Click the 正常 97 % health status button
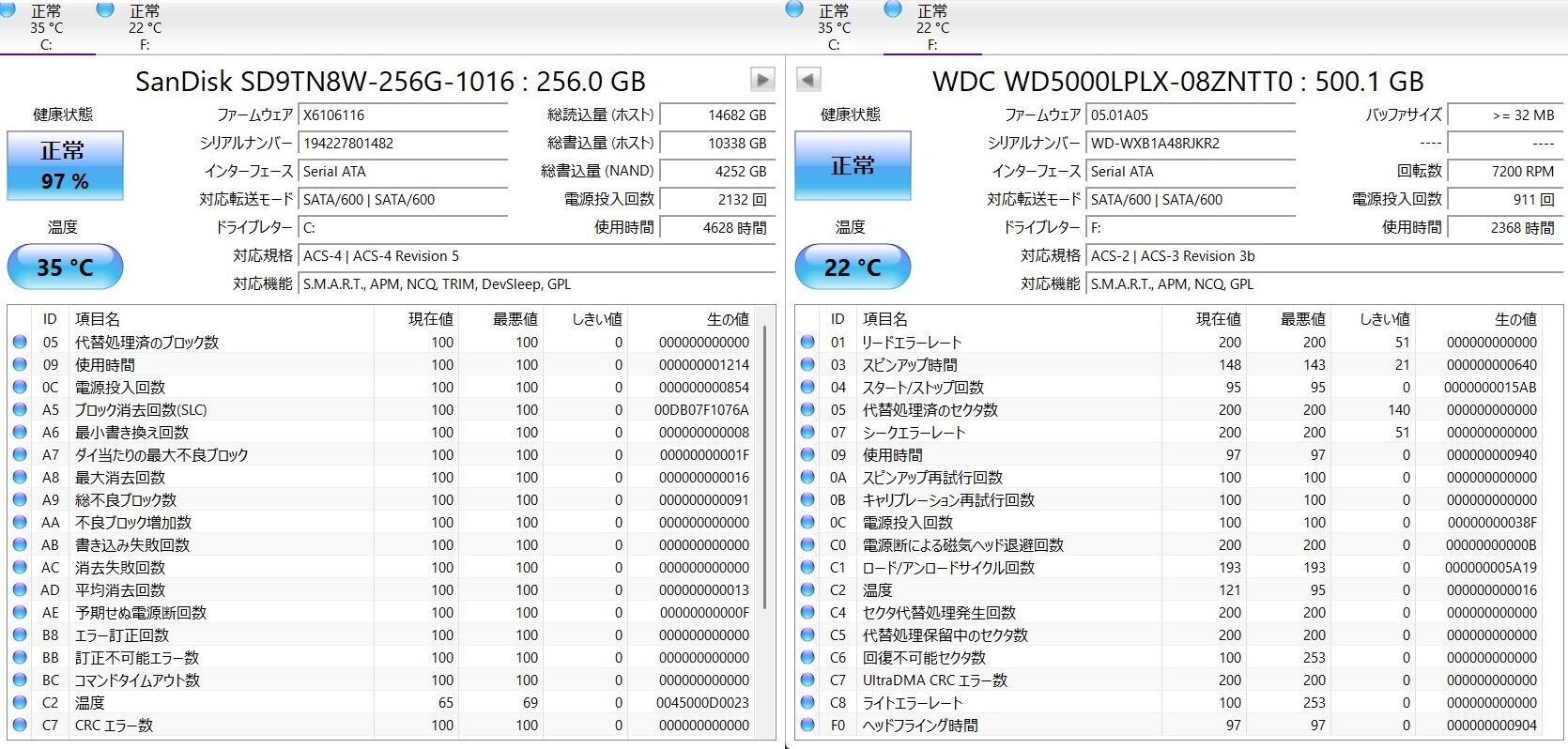The image size is (1568, 749). pos(65,165)
